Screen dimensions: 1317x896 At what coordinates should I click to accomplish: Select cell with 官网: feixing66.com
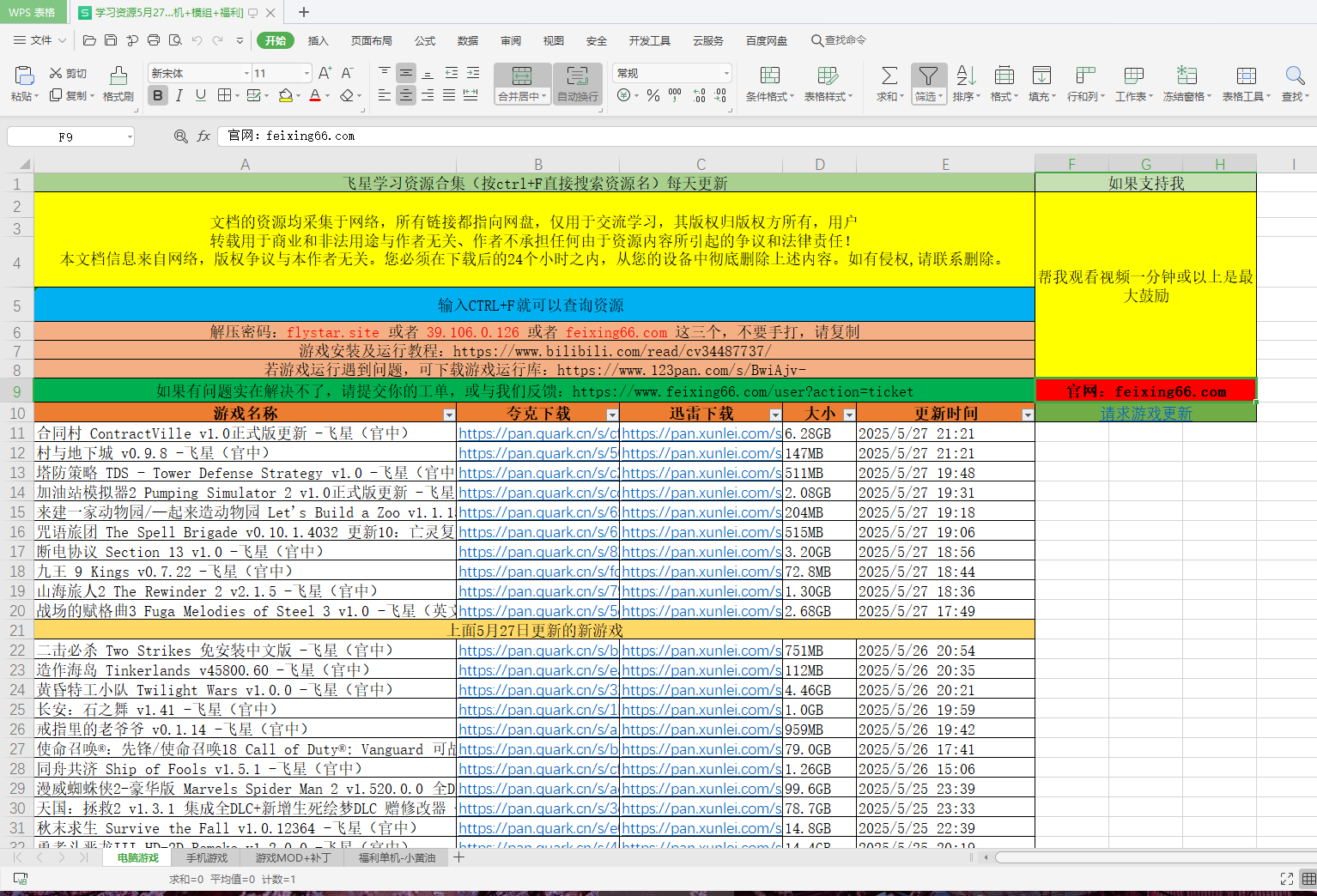(1146, 391)
